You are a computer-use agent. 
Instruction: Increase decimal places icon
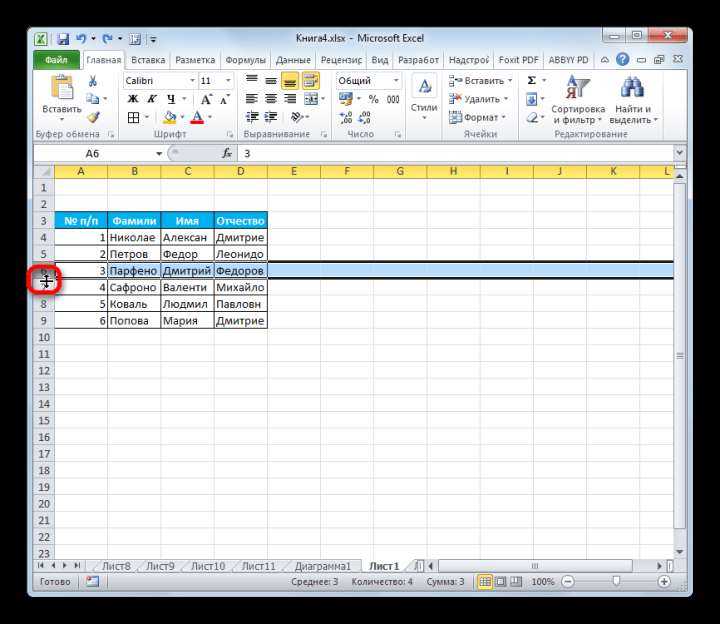[x=346, y=118]
